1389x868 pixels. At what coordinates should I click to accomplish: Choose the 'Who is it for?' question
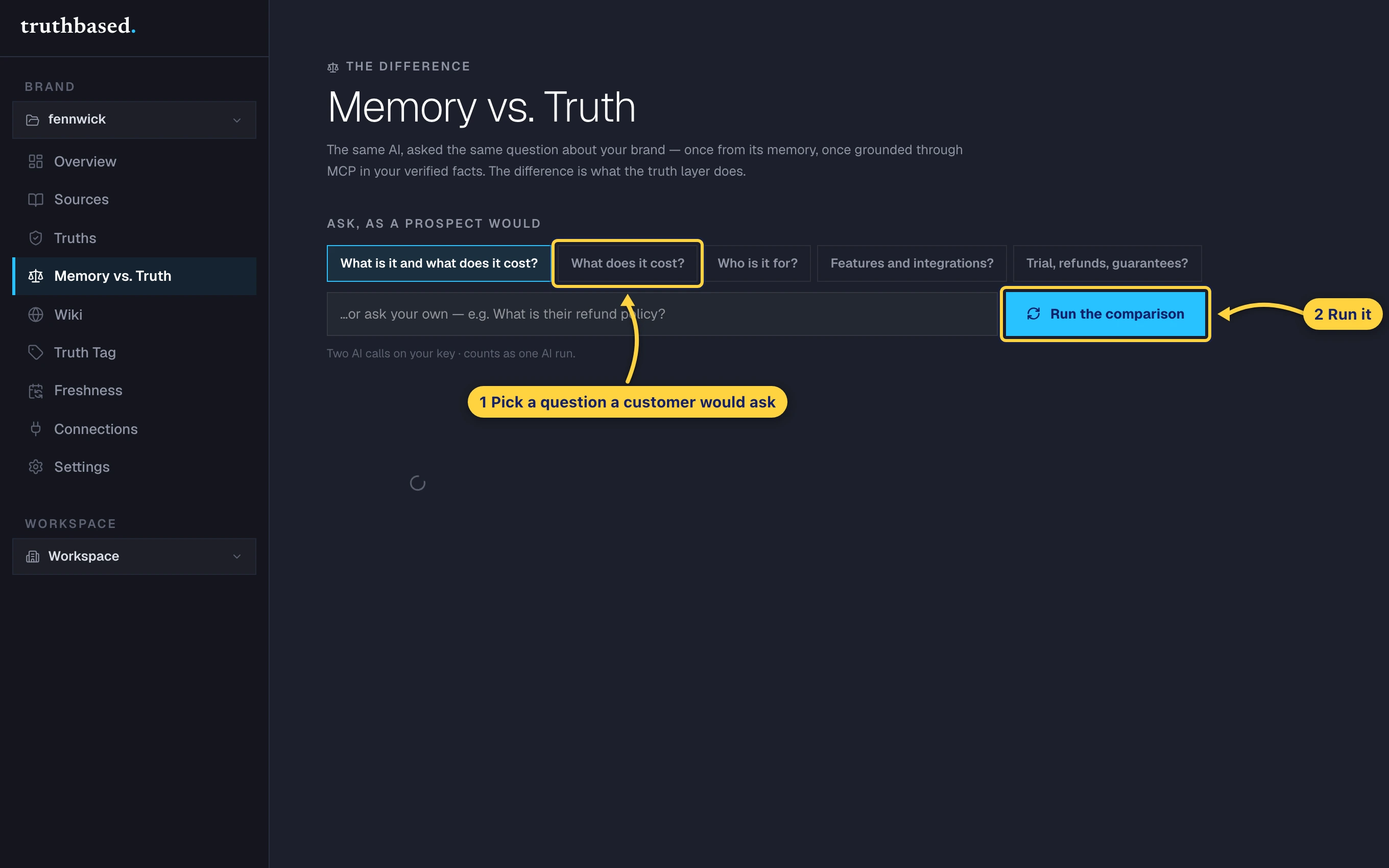tap(758, 263)
